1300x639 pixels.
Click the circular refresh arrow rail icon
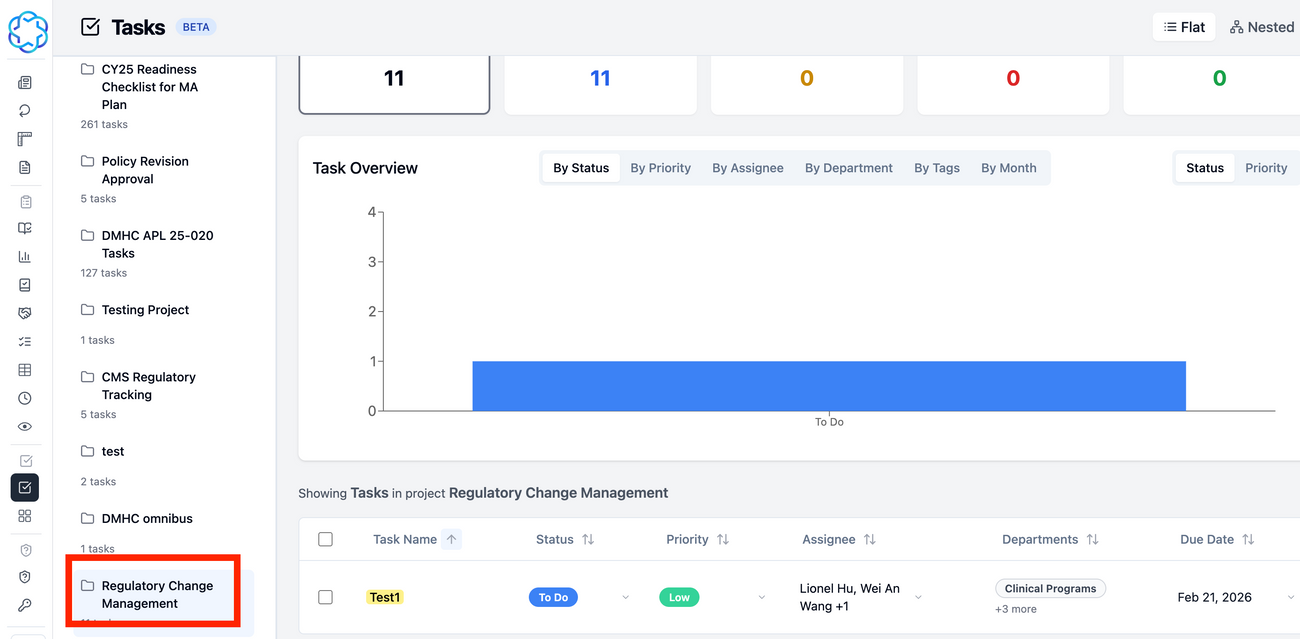pos(25,111)
